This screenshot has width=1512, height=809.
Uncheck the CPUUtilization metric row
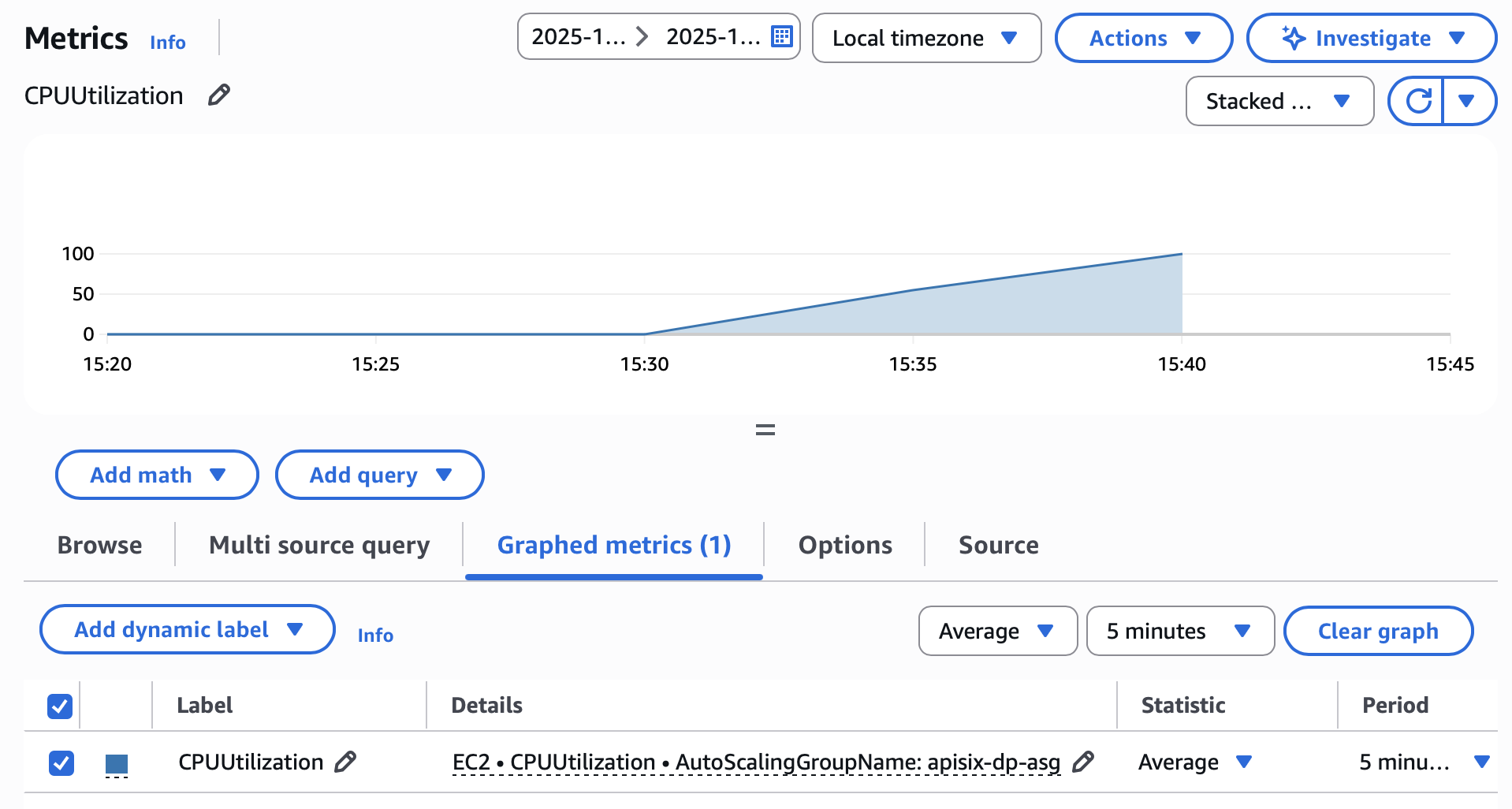pos(61,762)
